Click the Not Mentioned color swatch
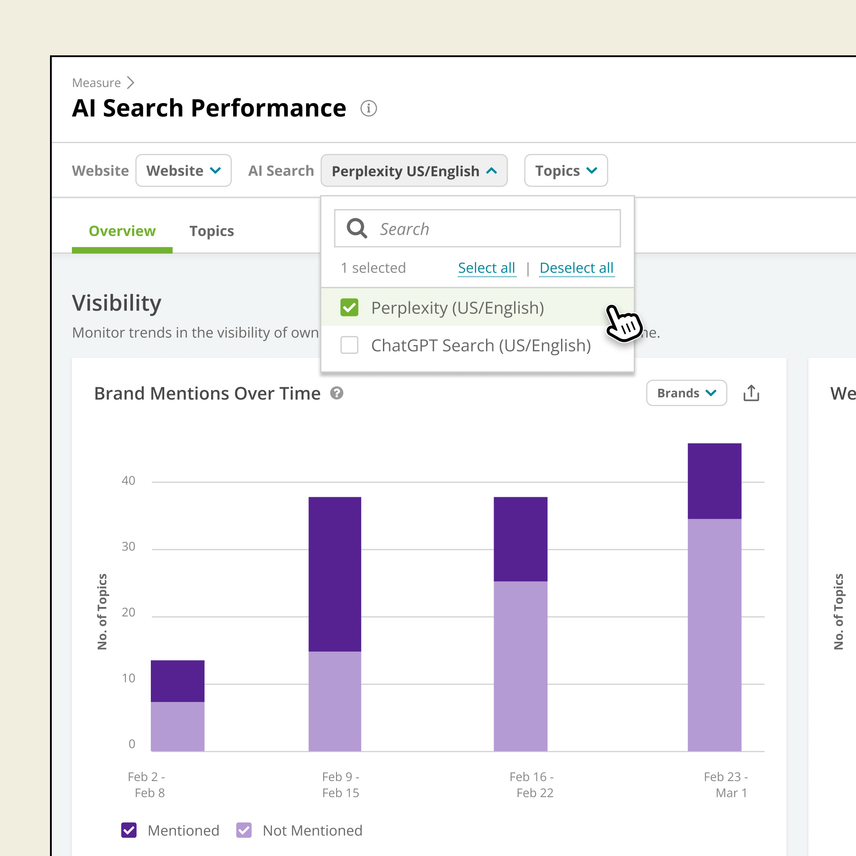The height and width of the screenshot is (856, 856). point(243,830)
